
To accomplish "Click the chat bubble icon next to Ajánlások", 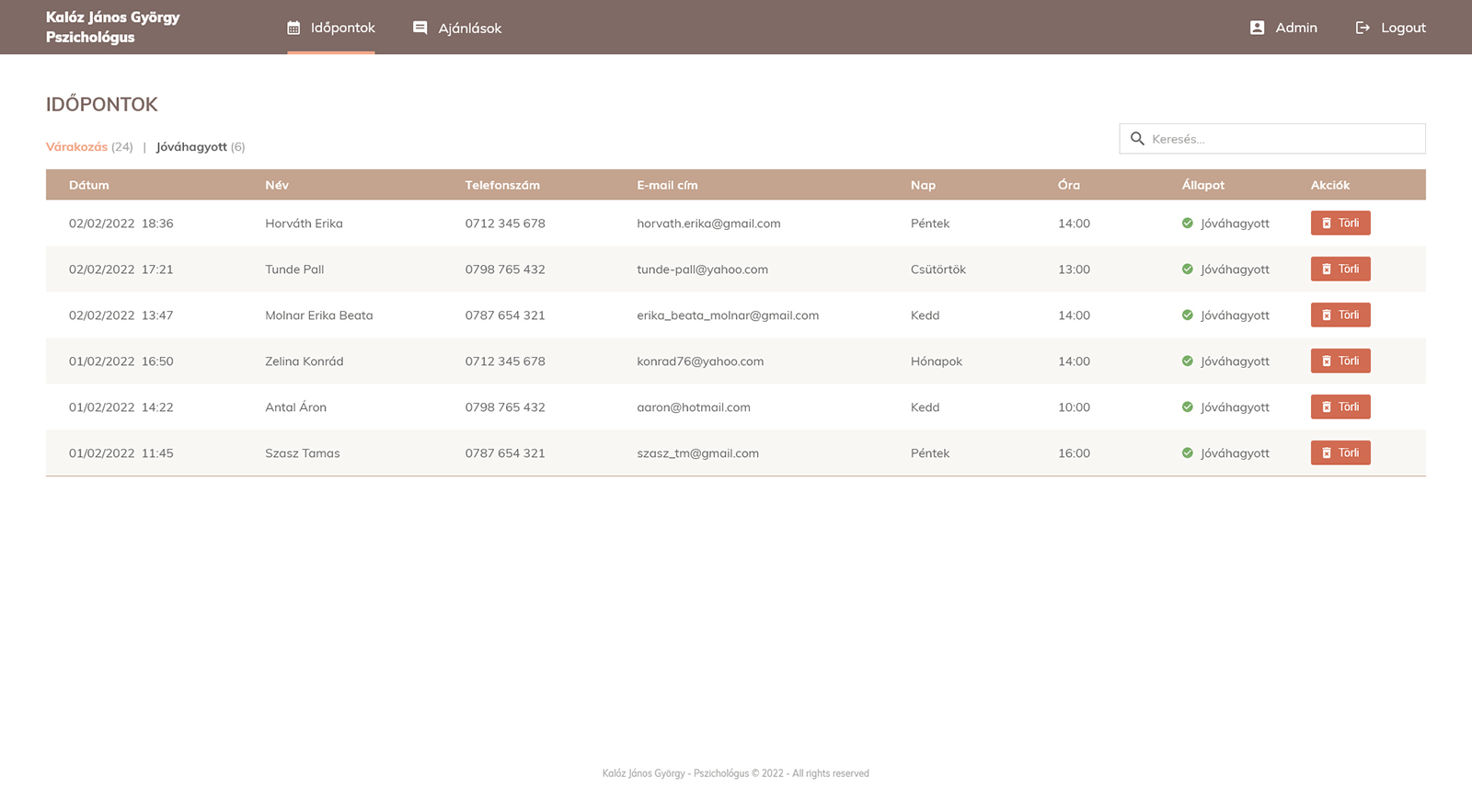I will click(x=420, y=29).
